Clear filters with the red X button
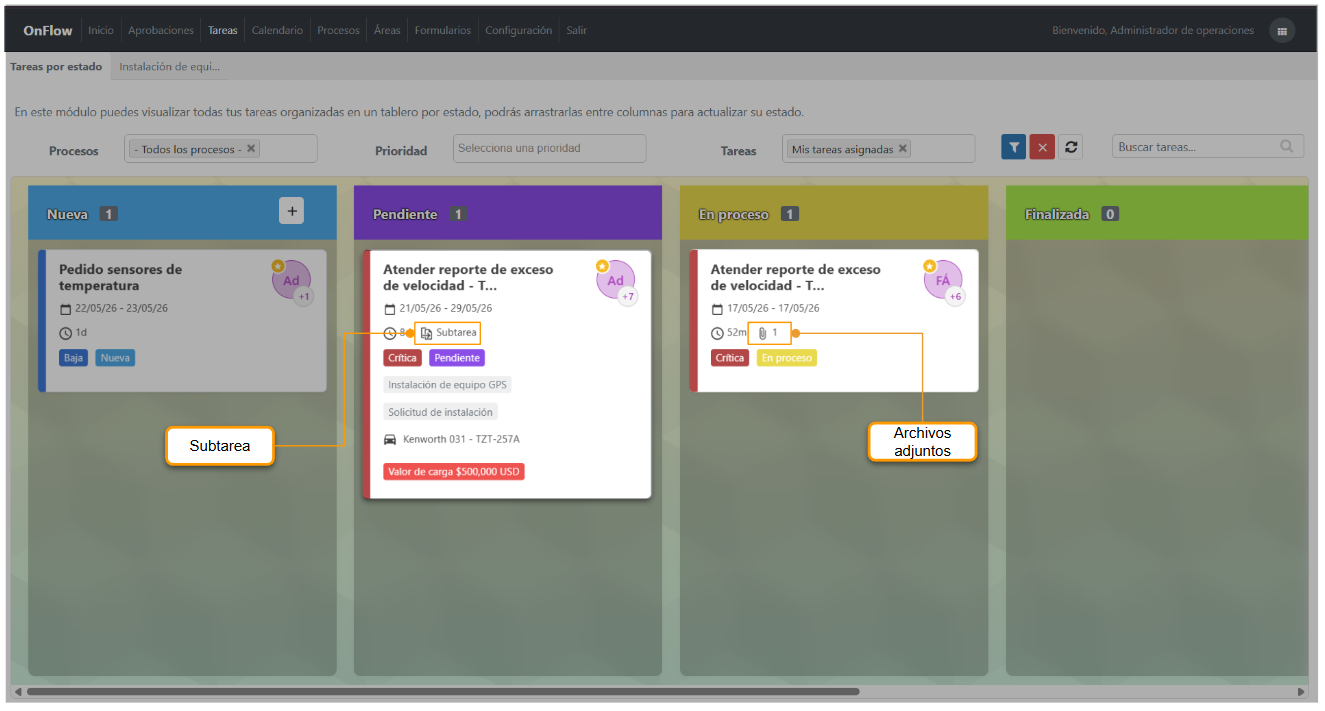This screenshot has height=711, width=1325. click(1042, 147)
